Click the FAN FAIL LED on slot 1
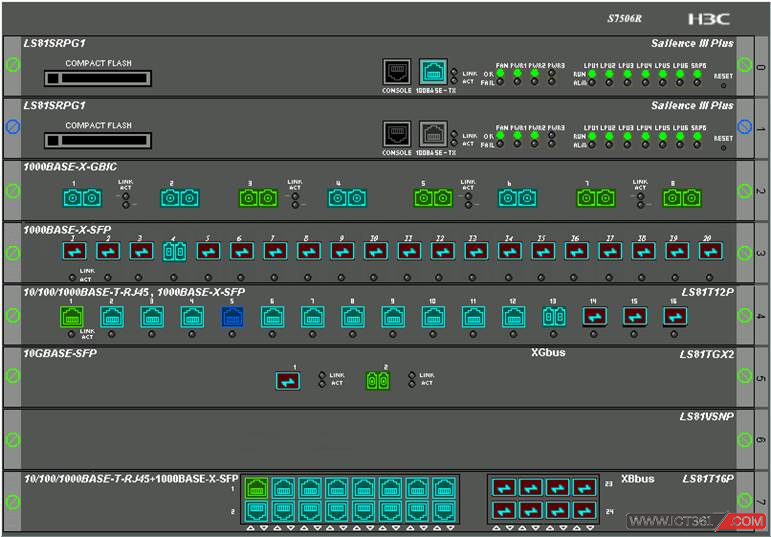The height and width of the screenshot is (537, 771). point(500,144)
